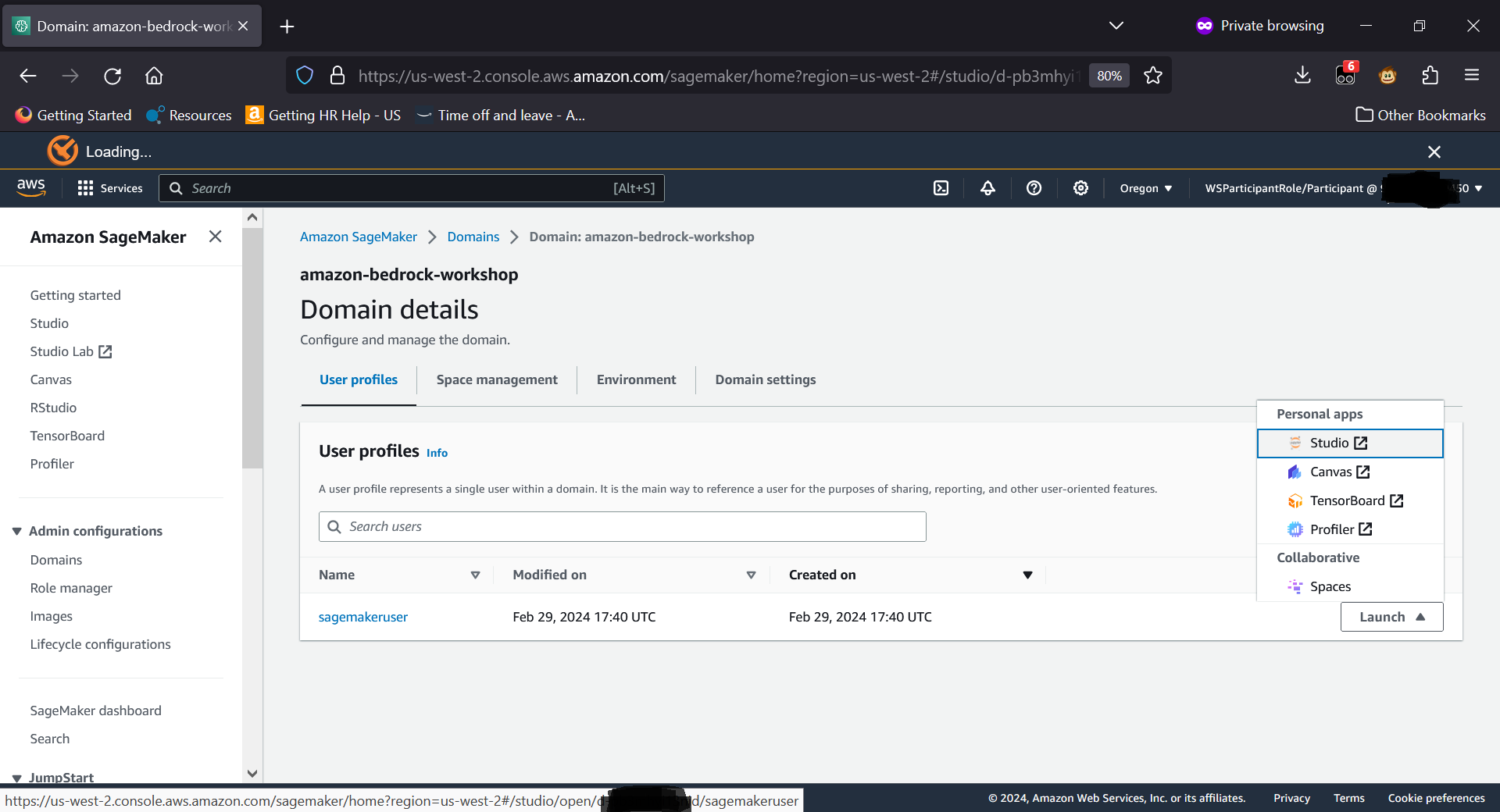Sort by Name column arrow
Viewport: 1500px width, 812px height.
coord(475,575)
